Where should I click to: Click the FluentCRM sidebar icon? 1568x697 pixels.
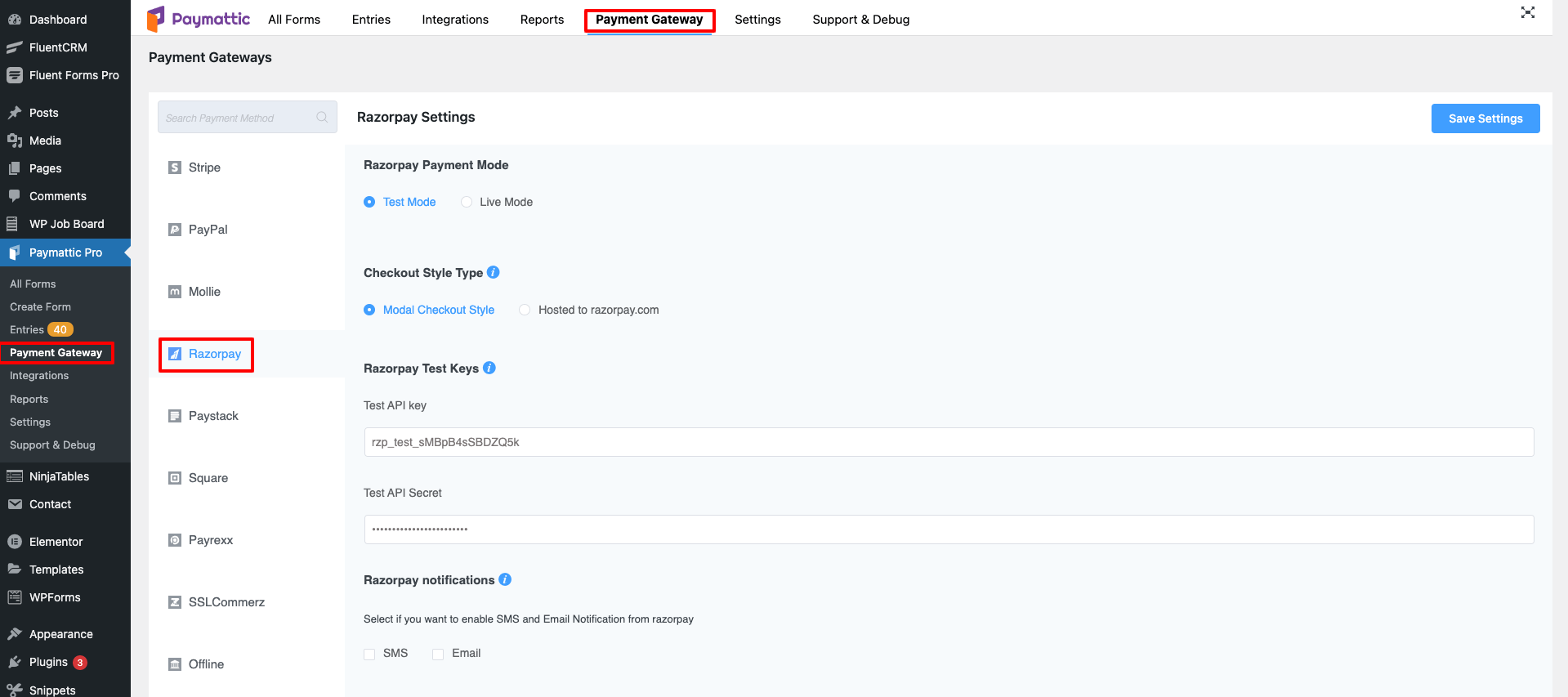click(x=14, y=47)
